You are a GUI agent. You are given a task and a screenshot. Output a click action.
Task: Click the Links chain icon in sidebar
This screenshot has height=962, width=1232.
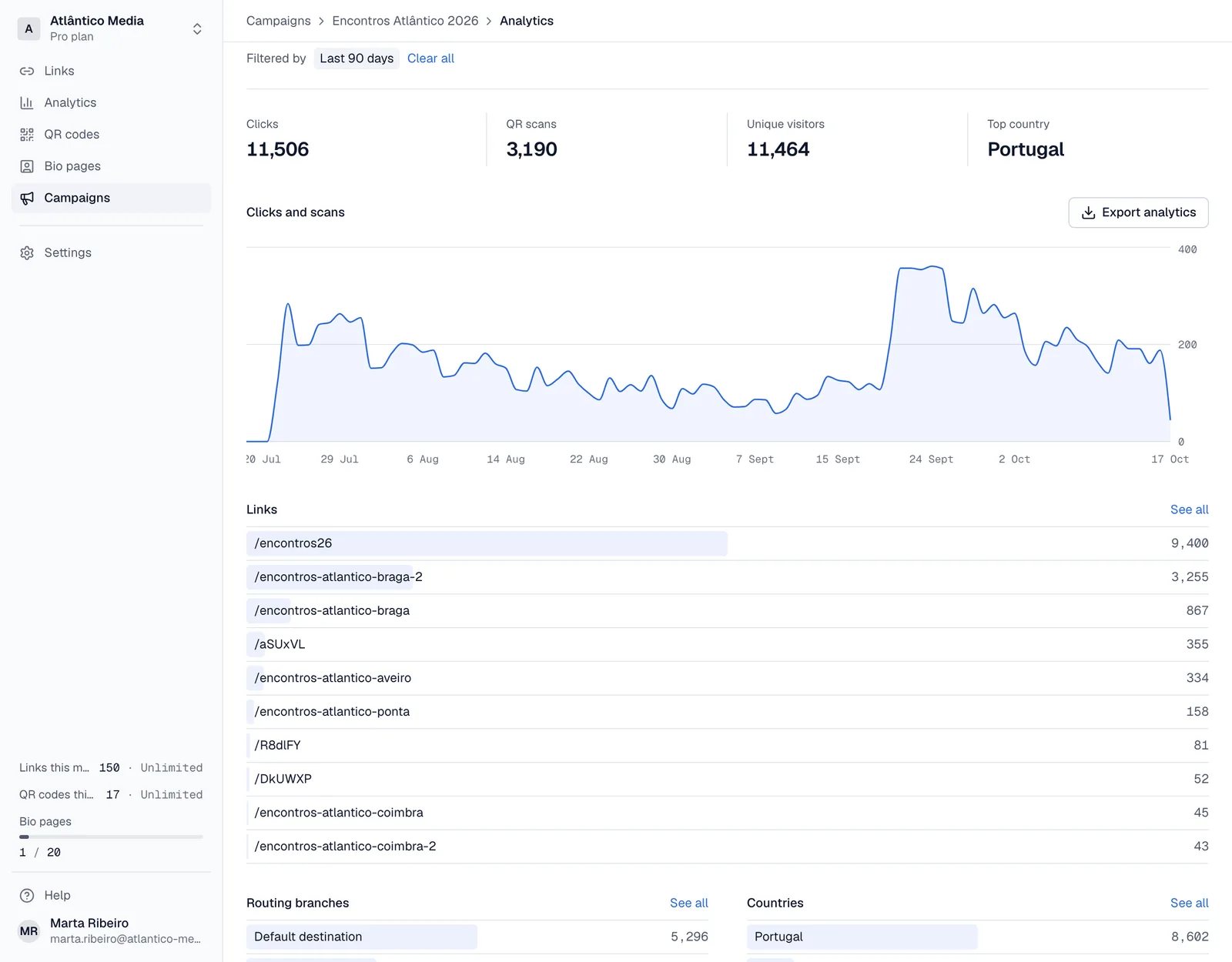[27, 71]
